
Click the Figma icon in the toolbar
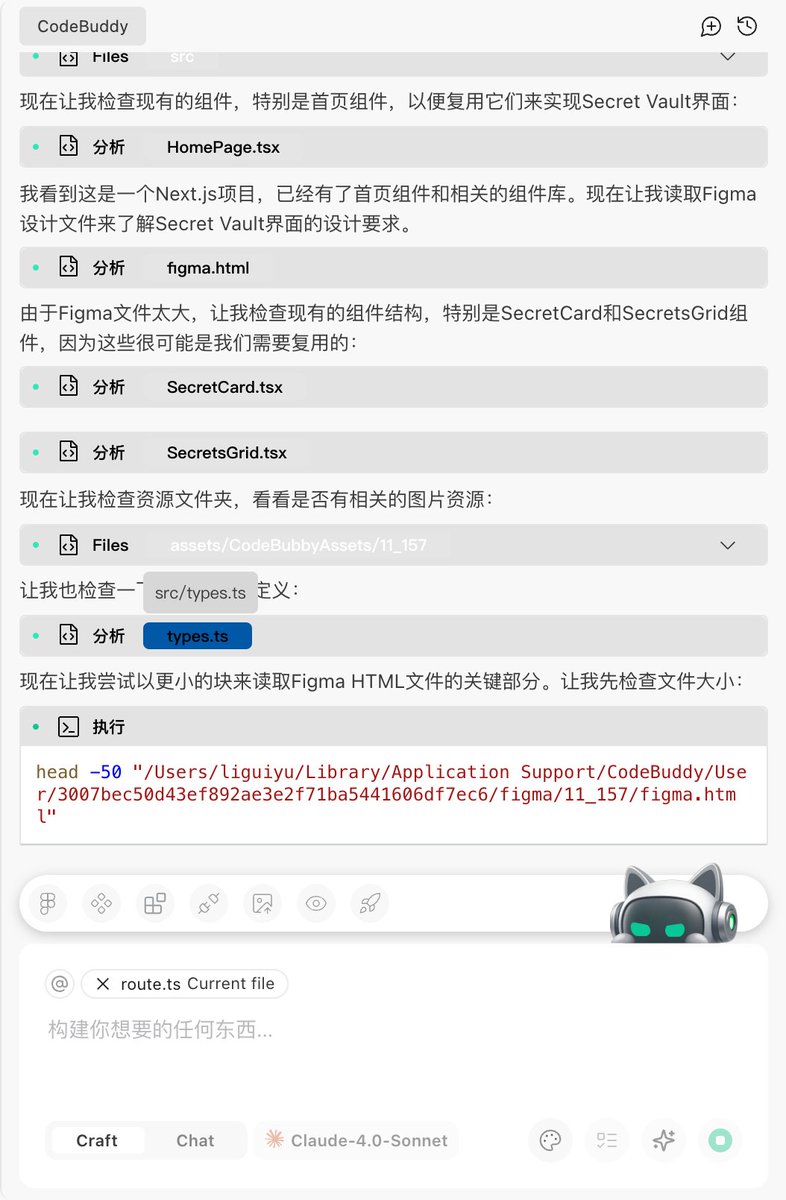pyautogui.click(x=47, y=904)
